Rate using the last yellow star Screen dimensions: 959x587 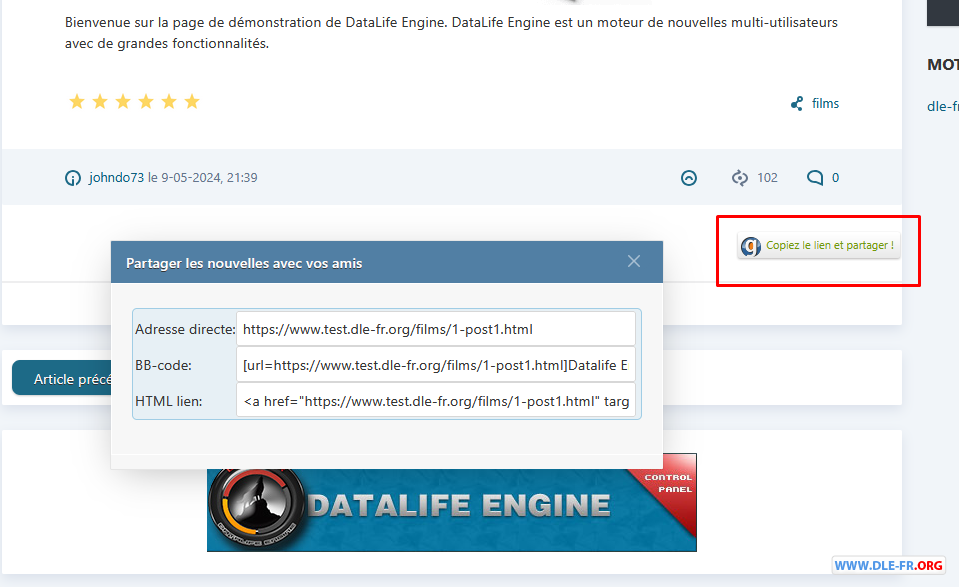click(192, 101)
